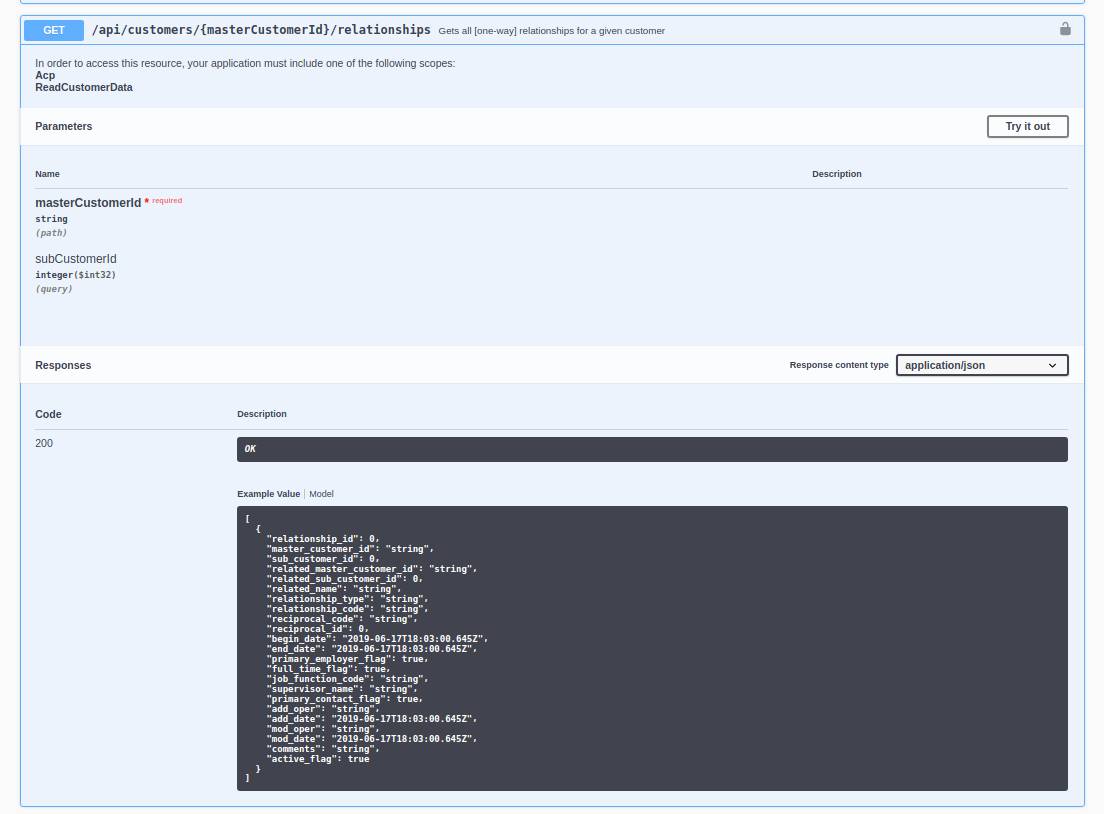Click the "job_function_code" line in example
The width and height of the screenshot is (1104, 814).
(x=348, y=680)
